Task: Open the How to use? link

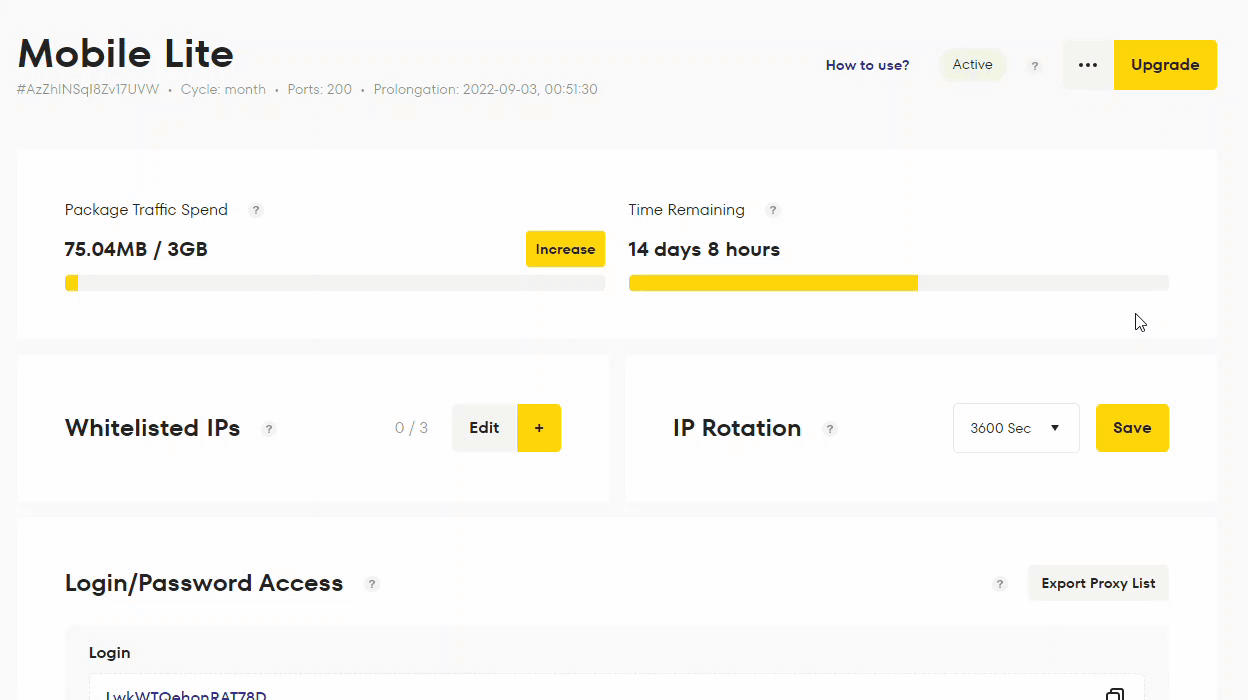Action: (867, 65)
